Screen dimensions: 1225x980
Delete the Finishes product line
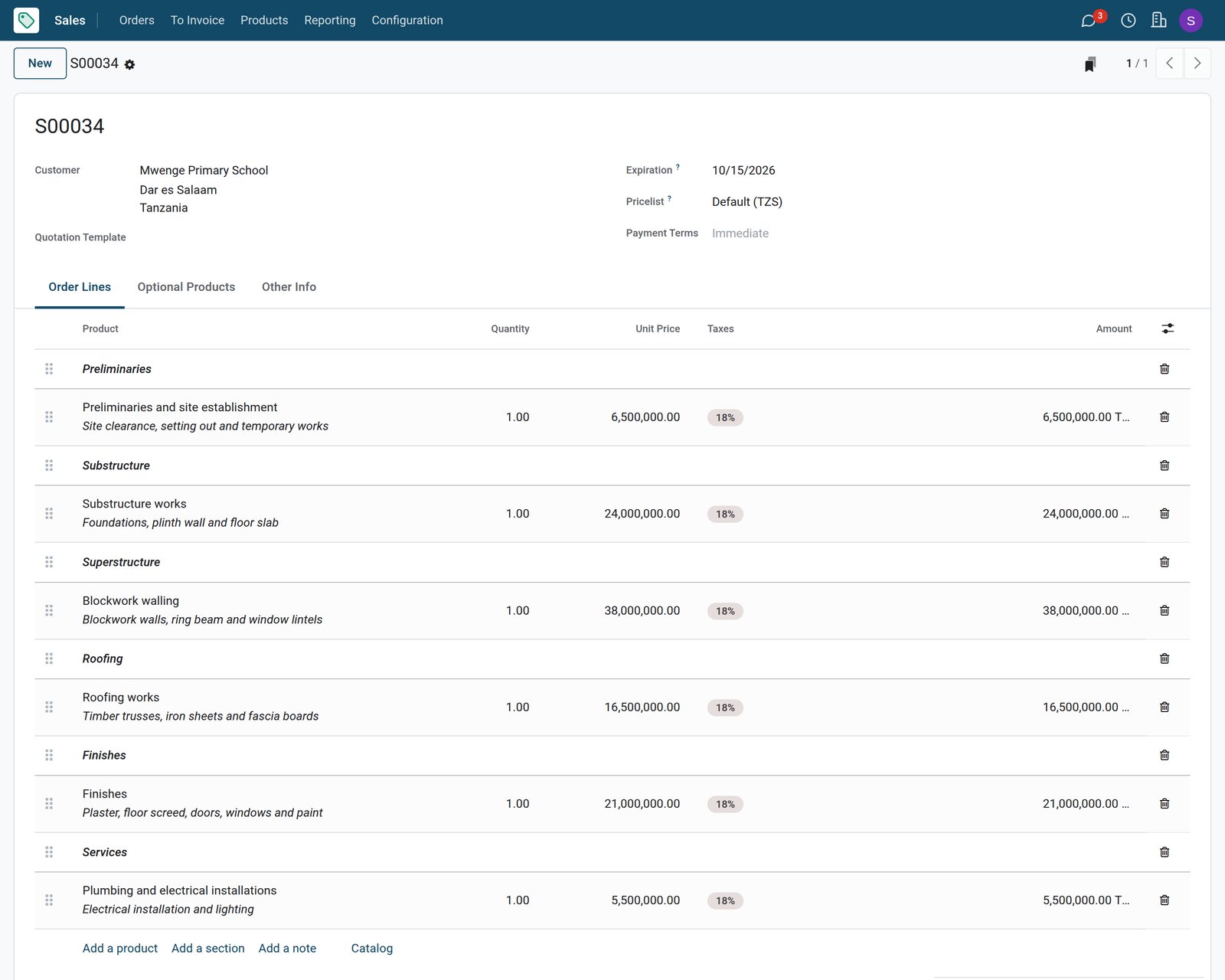[1165, 804]
